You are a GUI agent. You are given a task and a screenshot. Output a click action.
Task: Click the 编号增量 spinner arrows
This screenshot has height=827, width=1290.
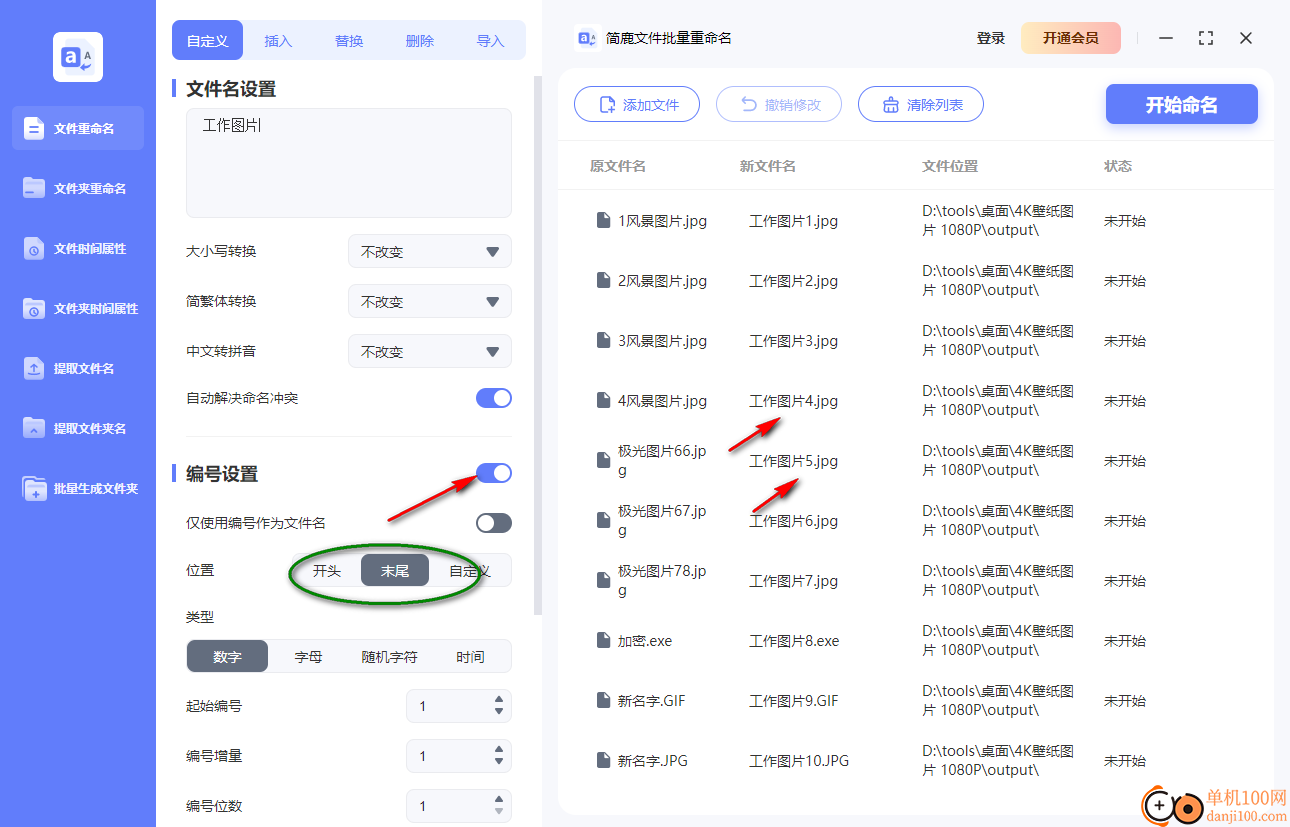tap(499, 756)
